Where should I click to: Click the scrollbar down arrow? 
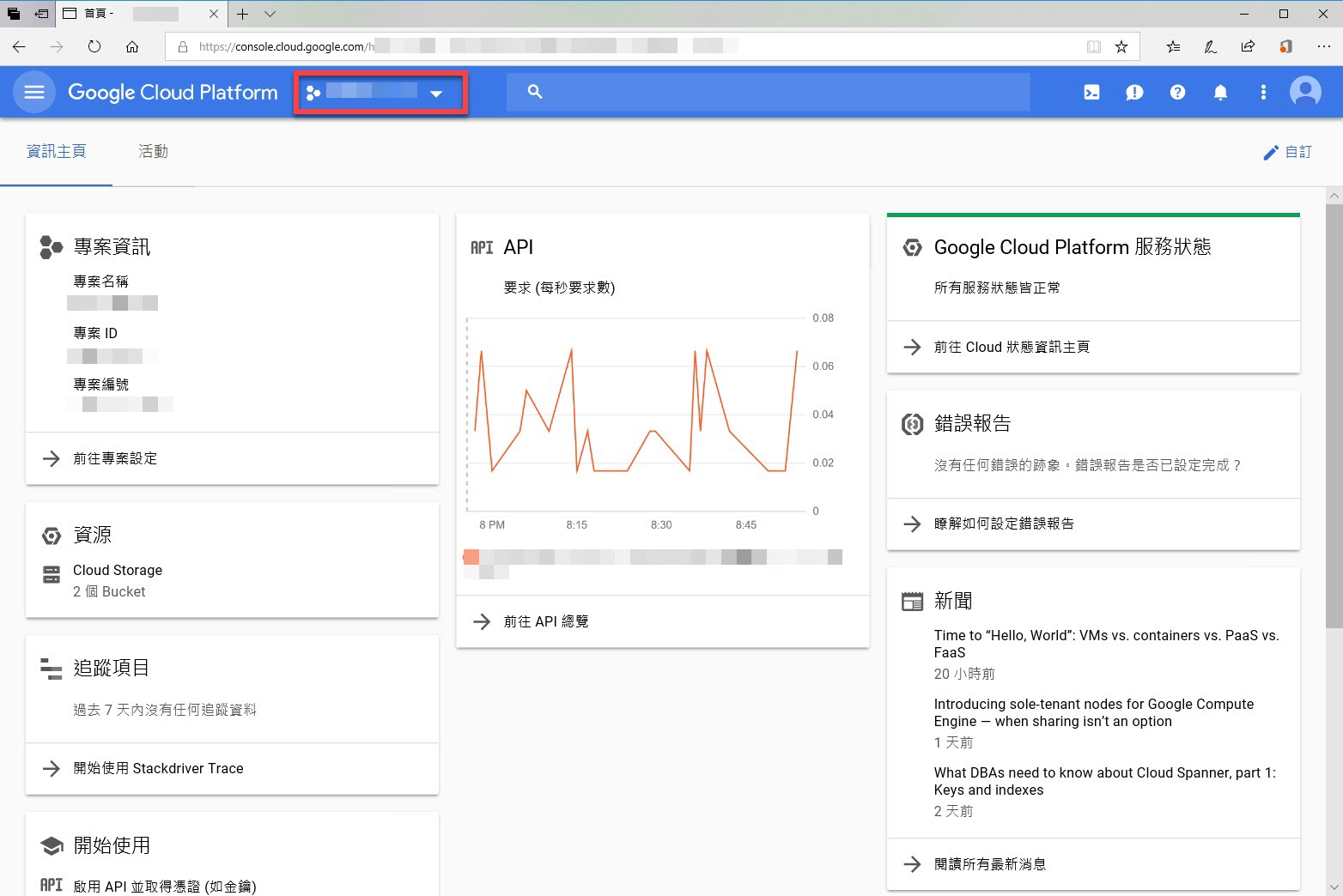click(x=1334, y=887)
